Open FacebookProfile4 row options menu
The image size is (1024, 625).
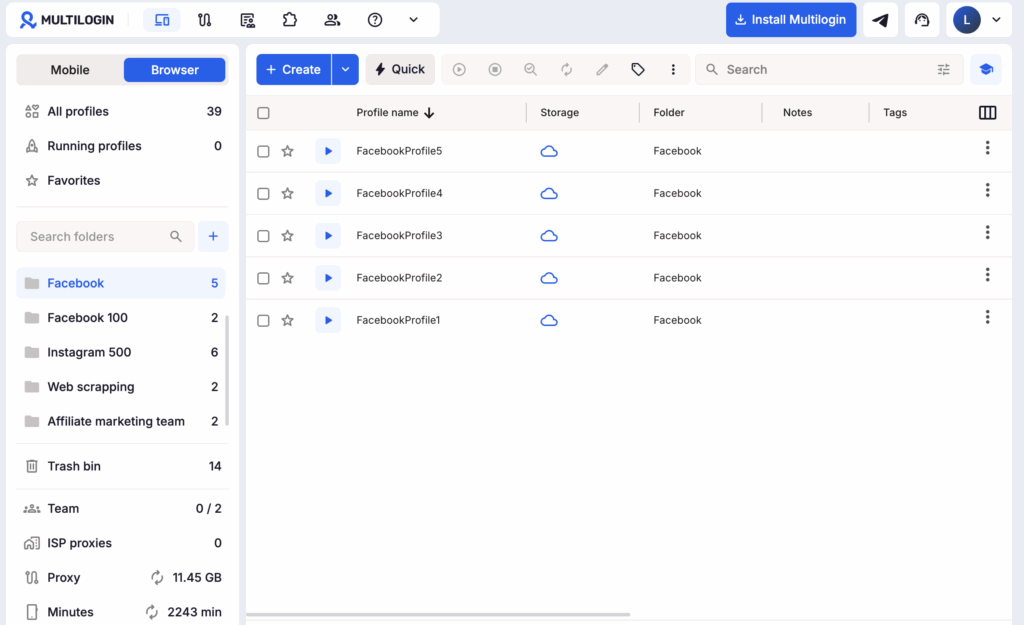click(x=987, y=191)
